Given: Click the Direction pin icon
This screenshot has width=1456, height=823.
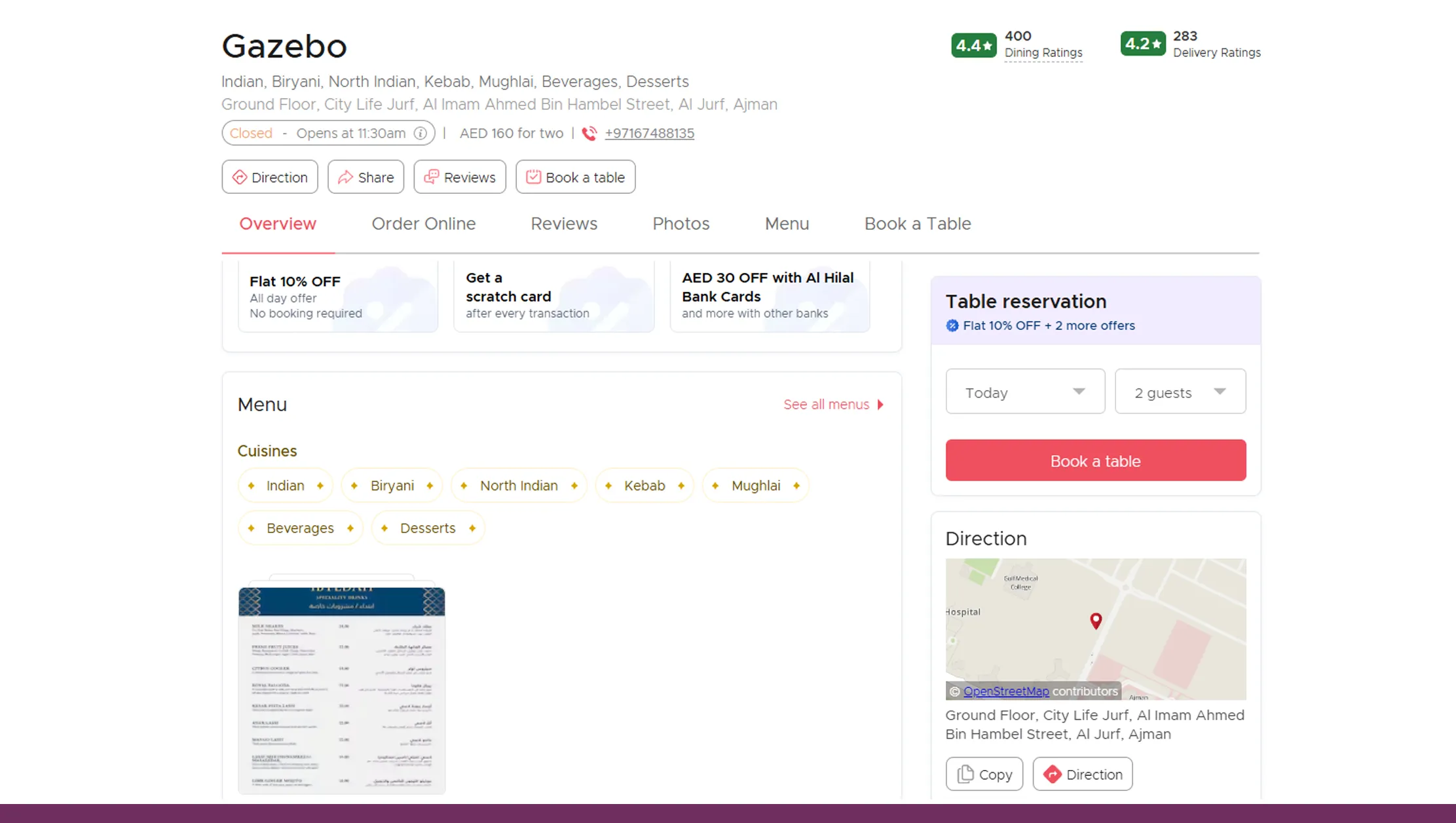Looking at the screenshot, I should pos(240,177).
